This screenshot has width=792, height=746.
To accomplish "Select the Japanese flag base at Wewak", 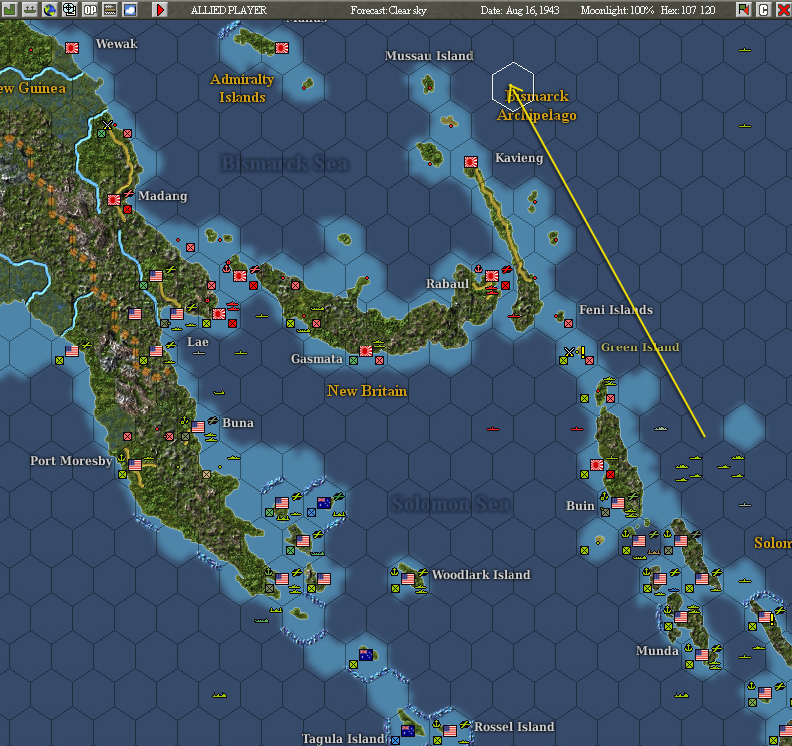I will pyautogui.click(x=72, y=48).
